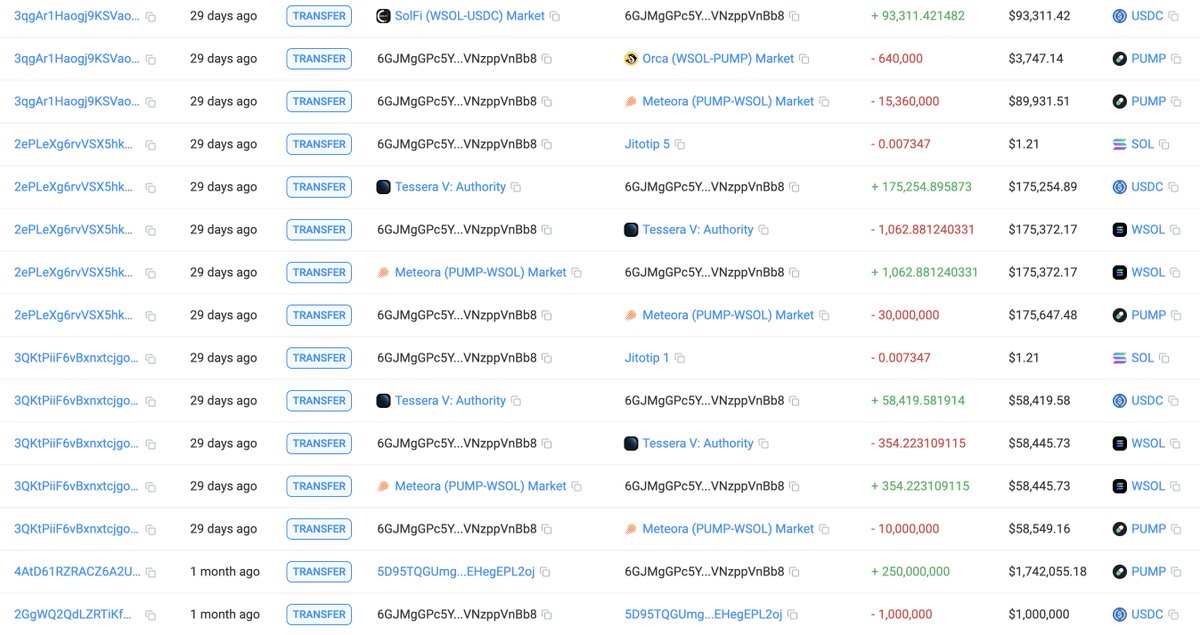Viewport: 1200px width, 635px height.
Task: Open the 5D95TQGUmg recipient in -1,000,000 row
Action: pyautogui.click(x=704, y=615)
